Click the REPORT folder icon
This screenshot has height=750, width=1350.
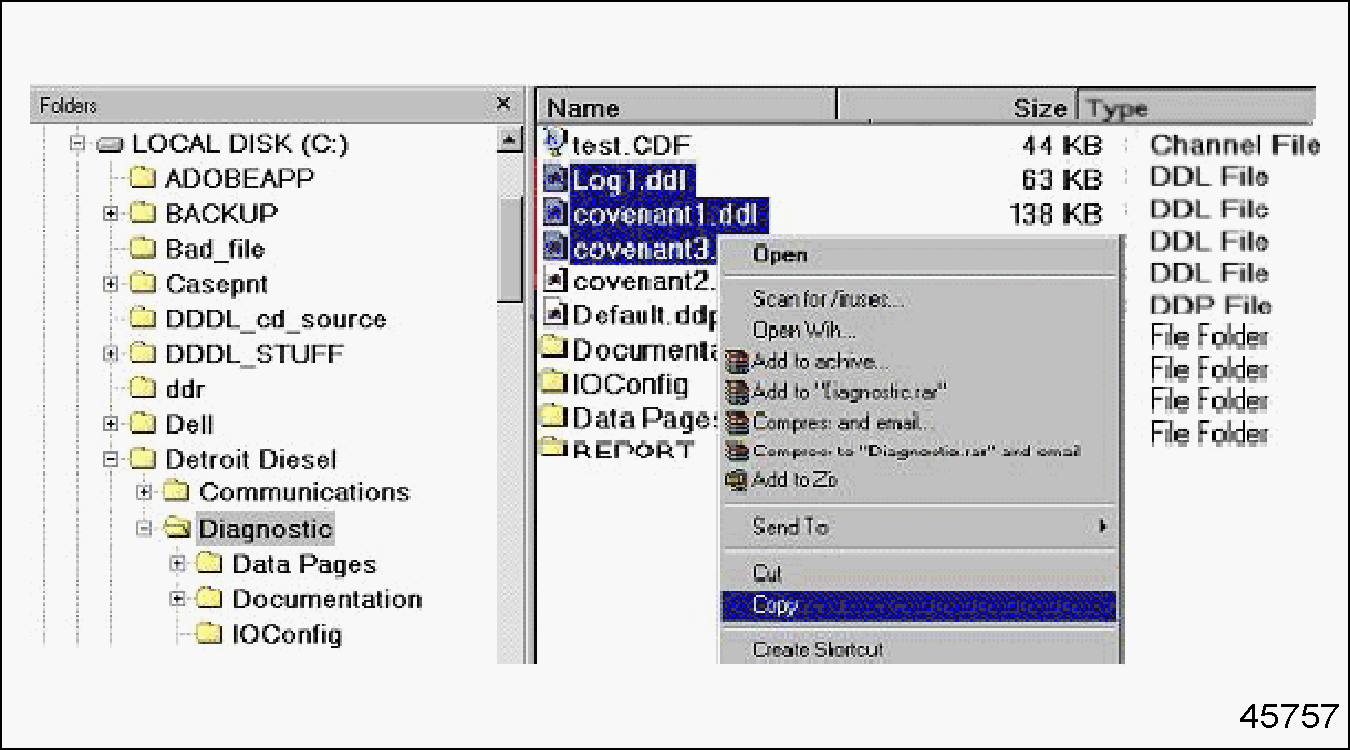(554, 448)
